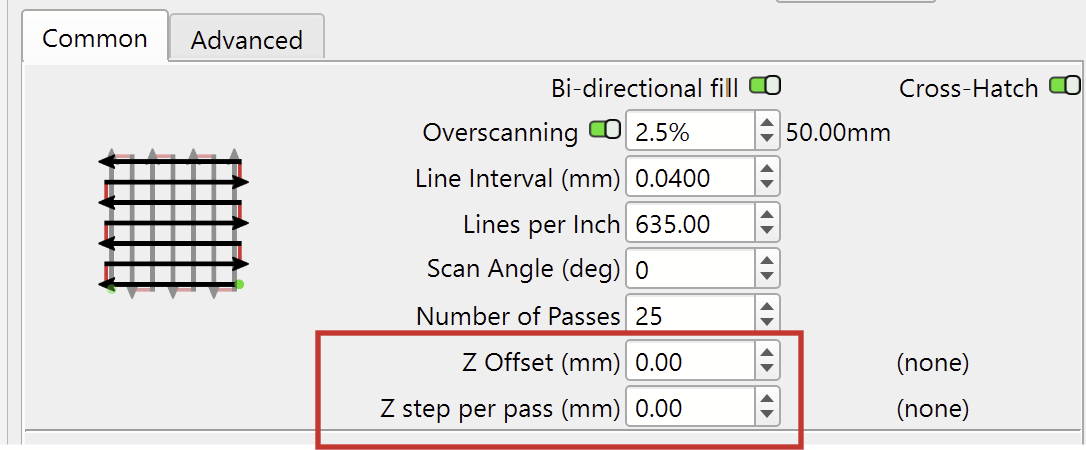Raise Lines per Inch with up arrow
The height and width of the screenshot is (450, 1086).
coord(766,215)
